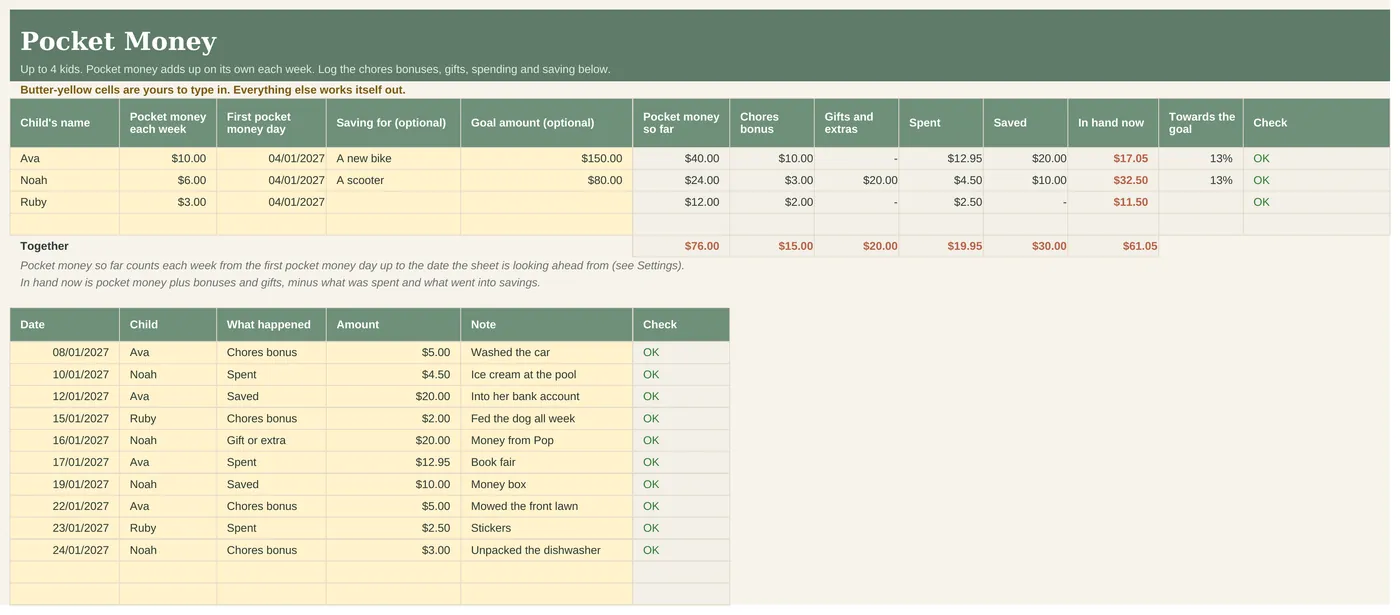
Task: Select the log date 08/01/2027
Action: point(65,352)
